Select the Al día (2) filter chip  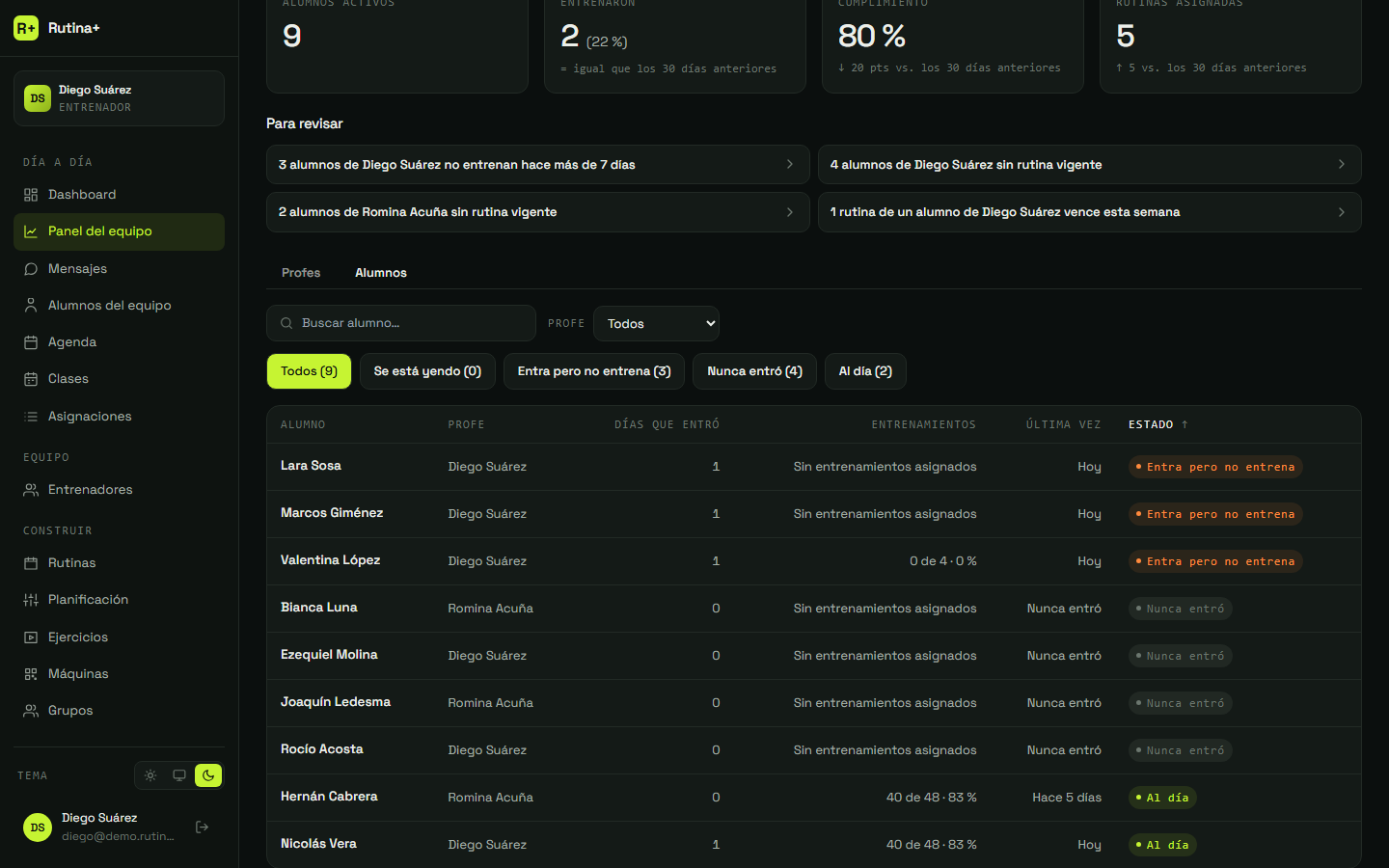(865, 371)
